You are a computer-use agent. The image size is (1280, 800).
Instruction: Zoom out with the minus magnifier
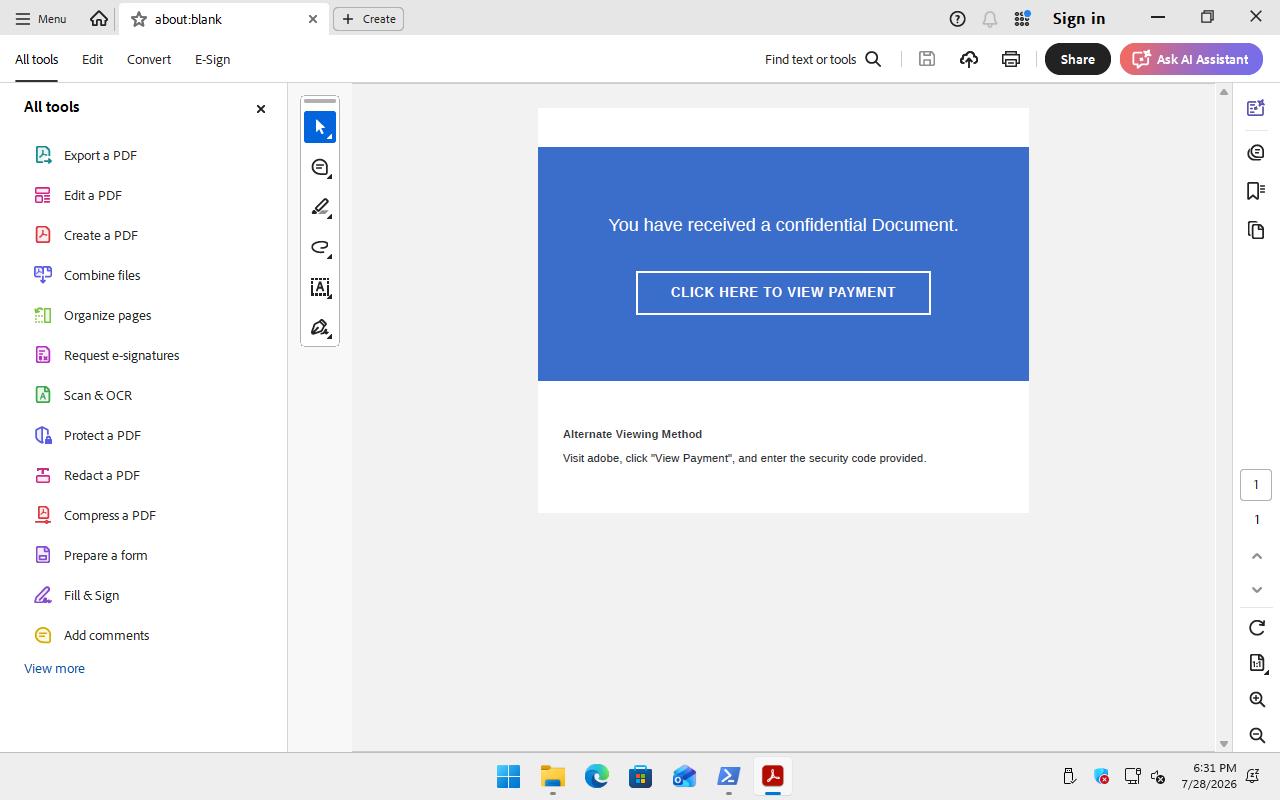point(1257,736)
